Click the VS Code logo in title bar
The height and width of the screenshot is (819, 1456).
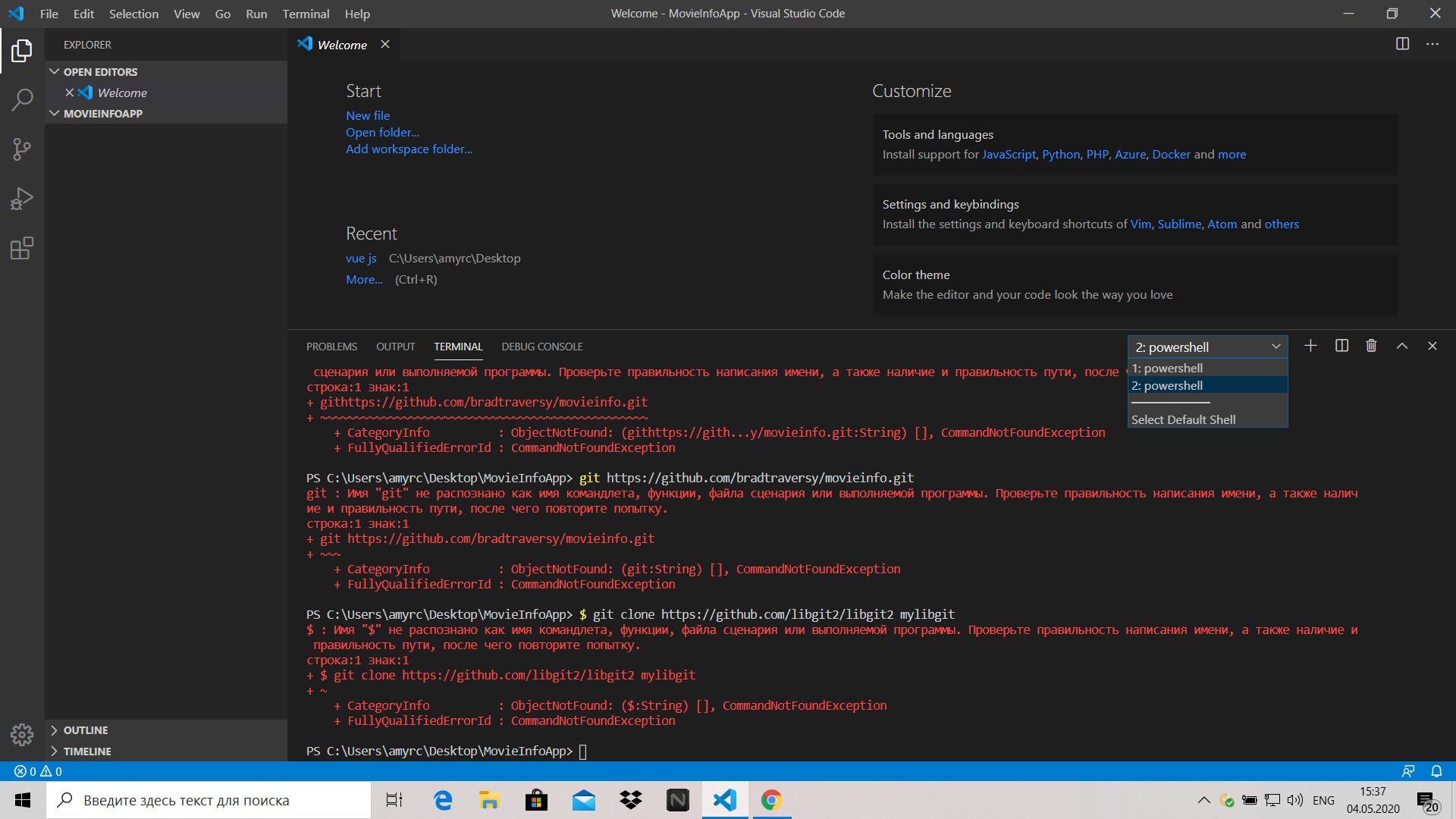point(16,14)
